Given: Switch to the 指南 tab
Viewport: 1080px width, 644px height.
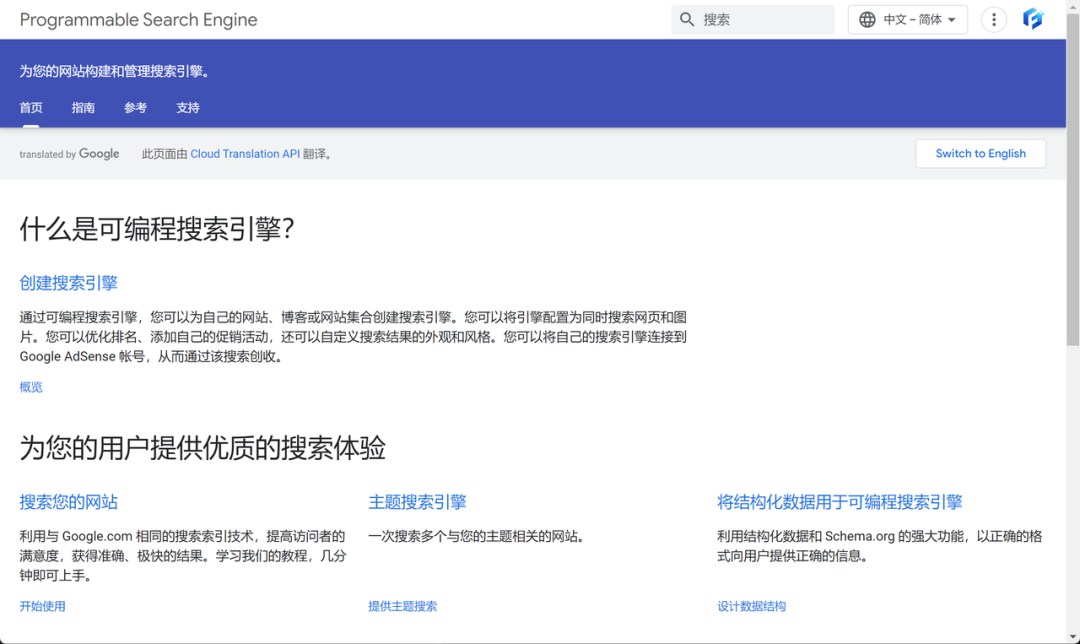Looking at the screenshot, I should (83, 107).
